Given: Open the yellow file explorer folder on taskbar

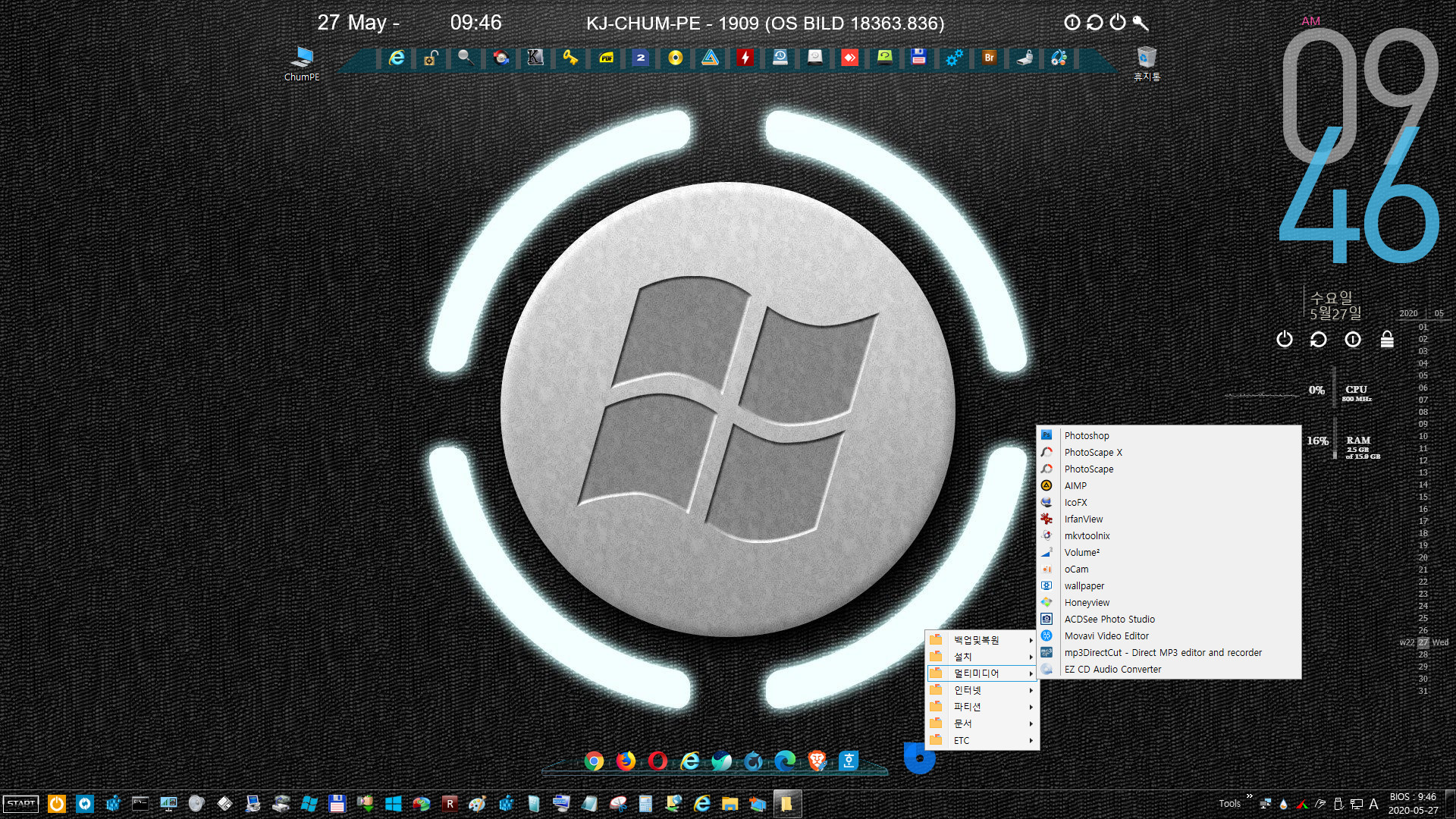Looking at the screenshot, I should click(730, 804).
